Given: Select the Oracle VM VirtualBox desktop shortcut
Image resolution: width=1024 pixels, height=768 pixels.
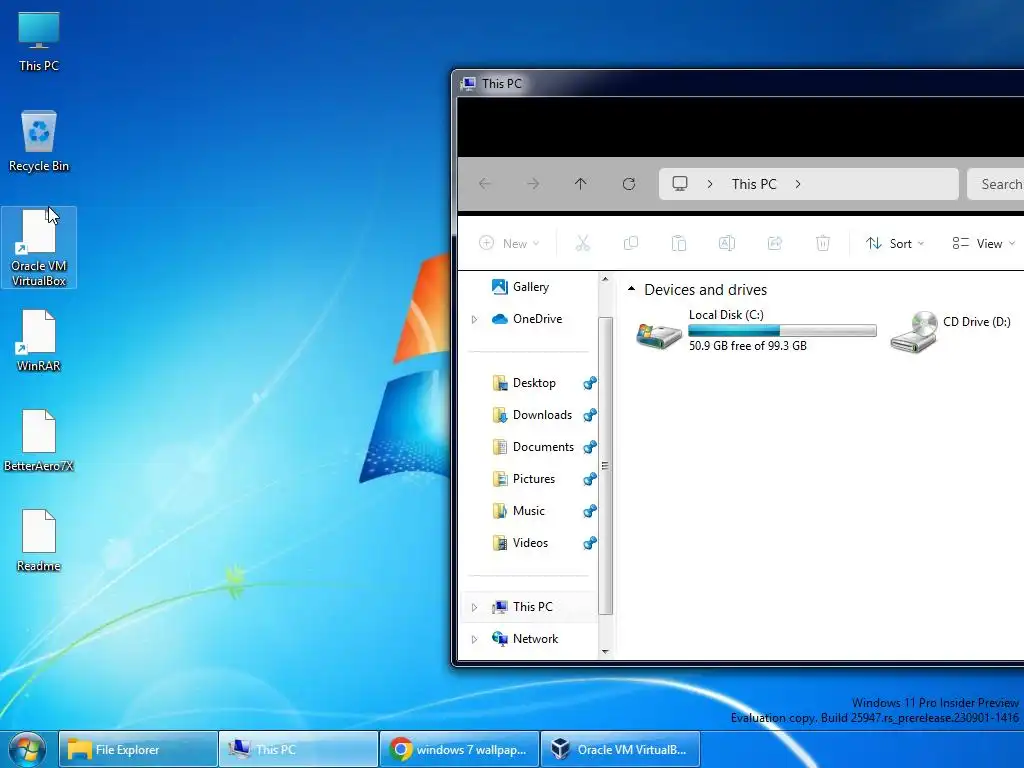Looking at the screenshot, I should pos(39,248).
